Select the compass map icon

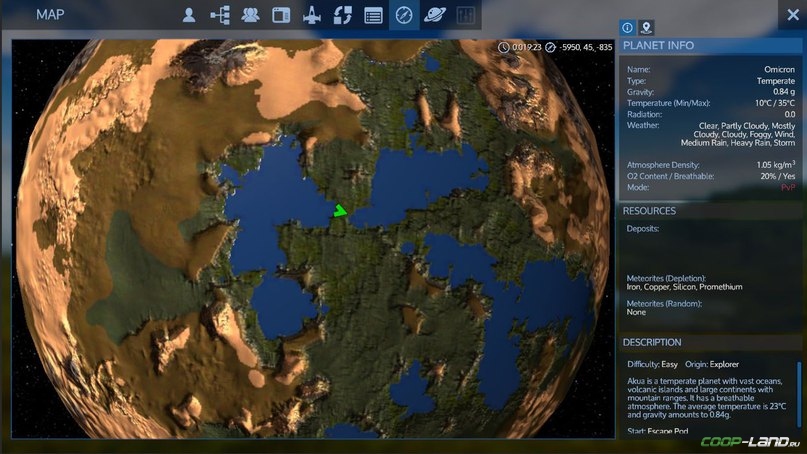(x=404, y=15)
